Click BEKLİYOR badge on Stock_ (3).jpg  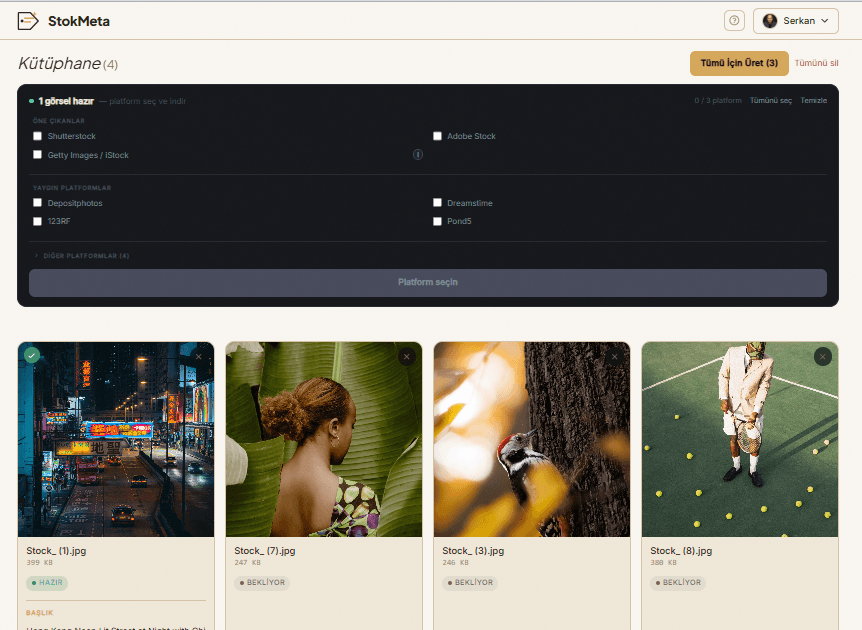click(470, 583)
